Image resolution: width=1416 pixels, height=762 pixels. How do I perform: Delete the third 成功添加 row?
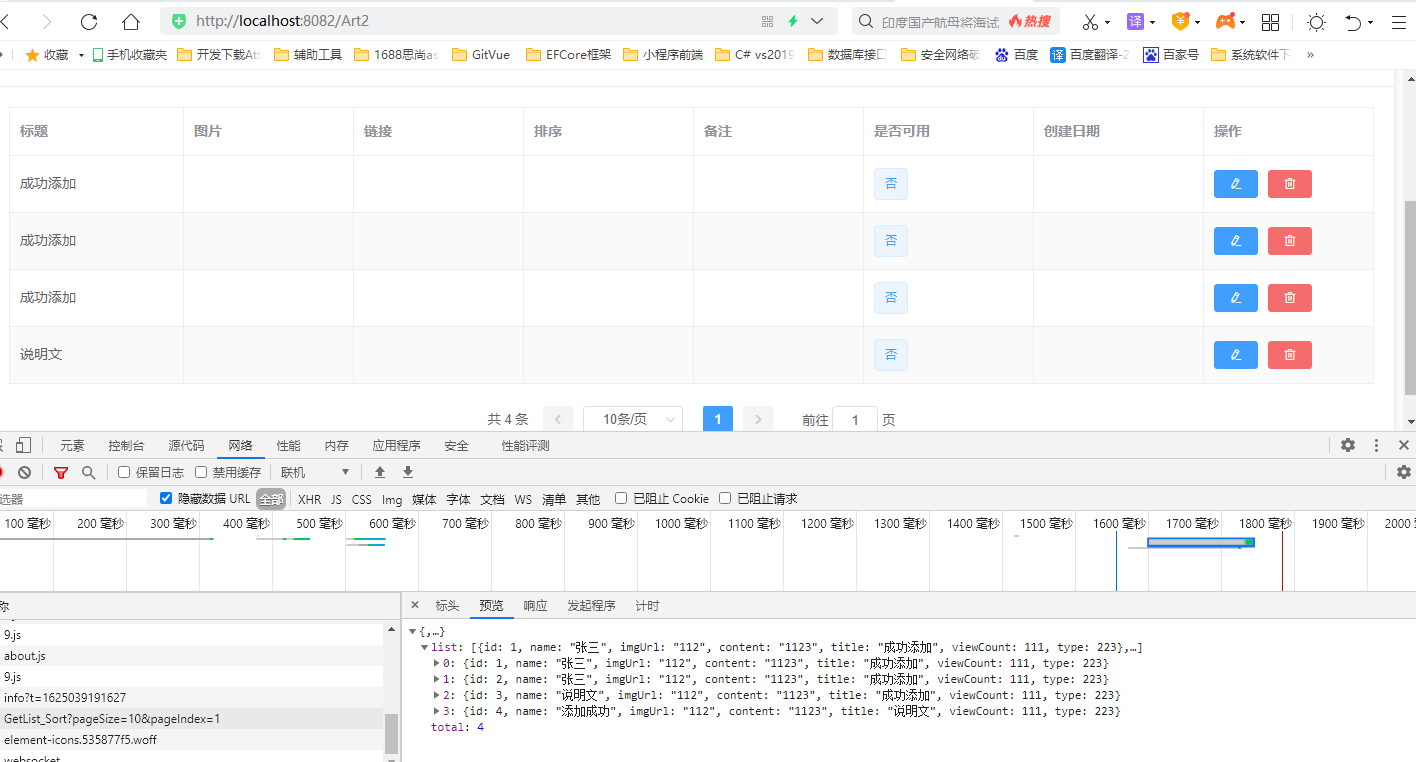click(1290, 298)
